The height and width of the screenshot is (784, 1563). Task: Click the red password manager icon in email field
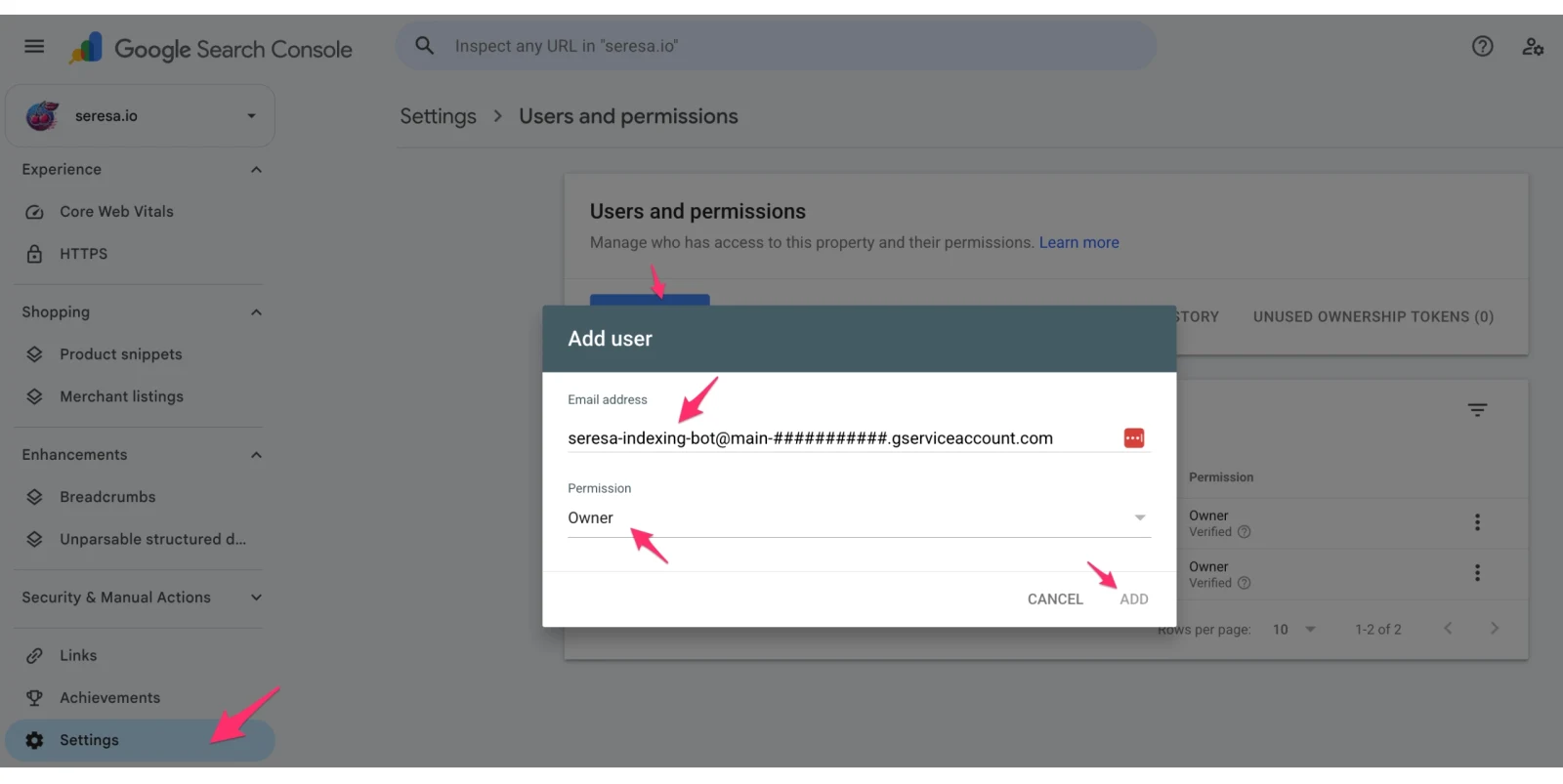pyautogui.click(x=1133, y=438)
